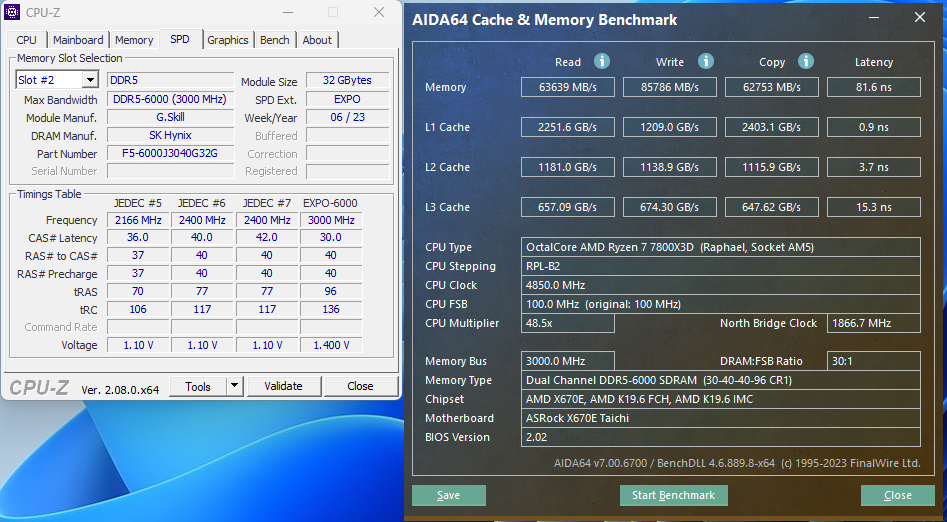This screenshot has width=947, height=522.
Task: Open the Bench tab
Action: tap(275, 40)
